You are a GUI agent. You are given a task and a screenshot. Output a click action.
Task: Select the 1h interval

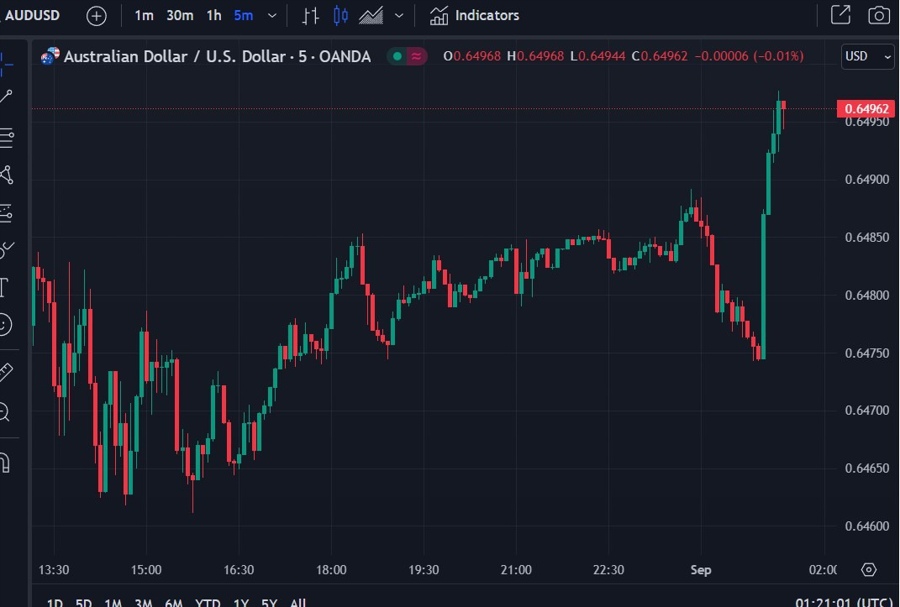point(214,15)
